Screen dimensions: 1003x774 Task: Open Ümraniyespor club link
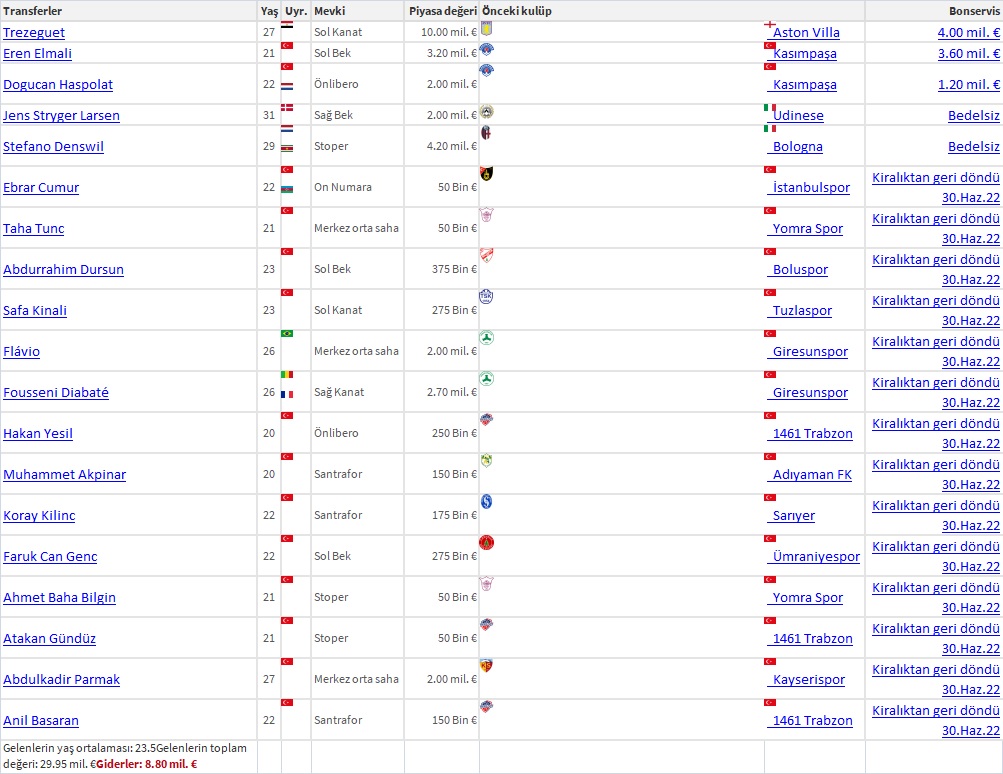[816, 557]
